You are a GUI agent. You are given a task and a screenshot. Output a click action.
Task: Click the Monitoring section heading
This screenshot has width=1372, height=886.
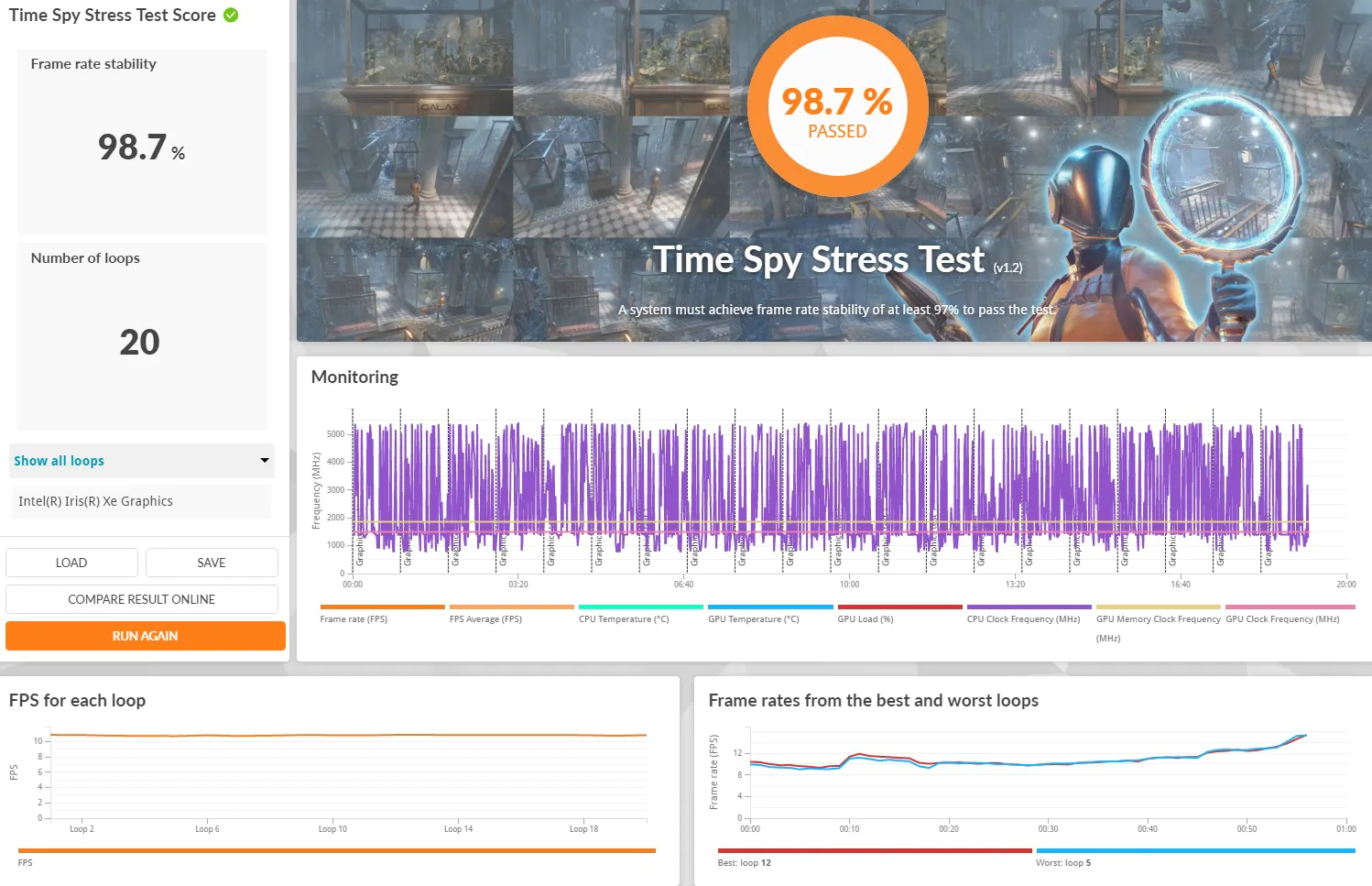354,377
